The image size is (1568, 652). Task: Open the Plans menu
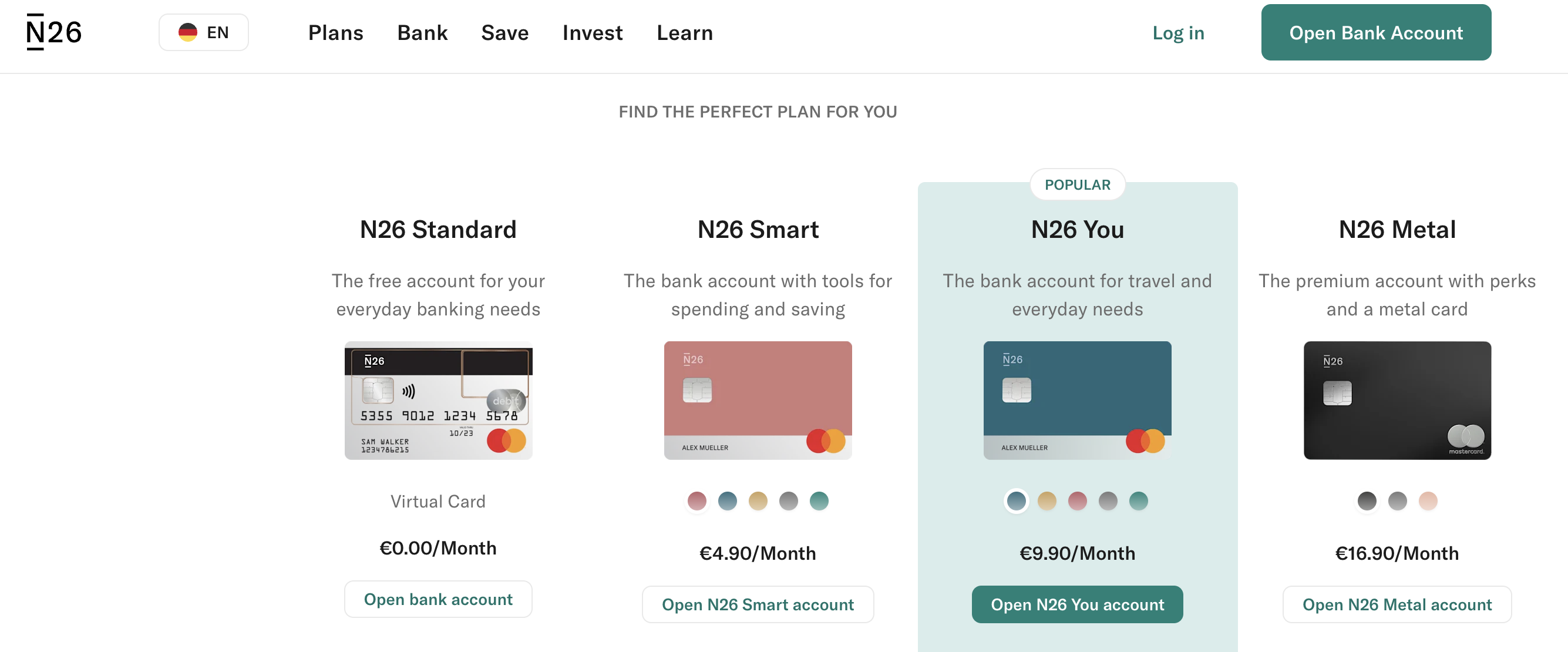coord(335,33)
